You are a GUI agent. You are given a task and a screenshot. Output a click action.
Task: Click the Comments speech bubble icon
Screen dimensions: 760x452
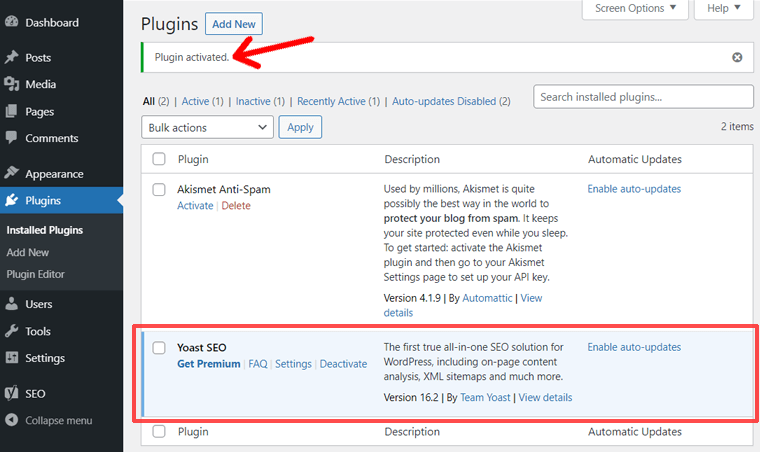(12, 138)
